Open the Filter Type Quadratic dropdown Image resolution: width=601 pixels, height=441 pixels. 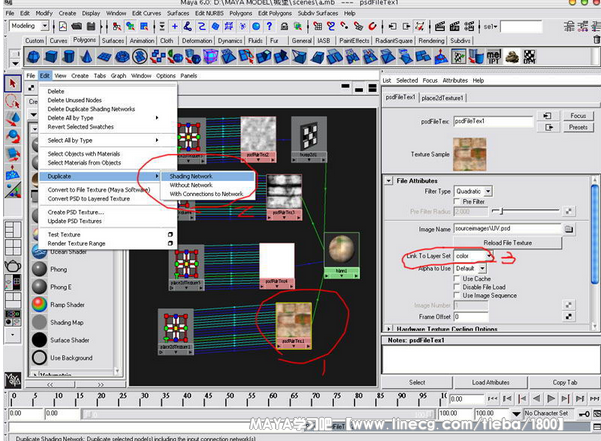click(488, 191)
